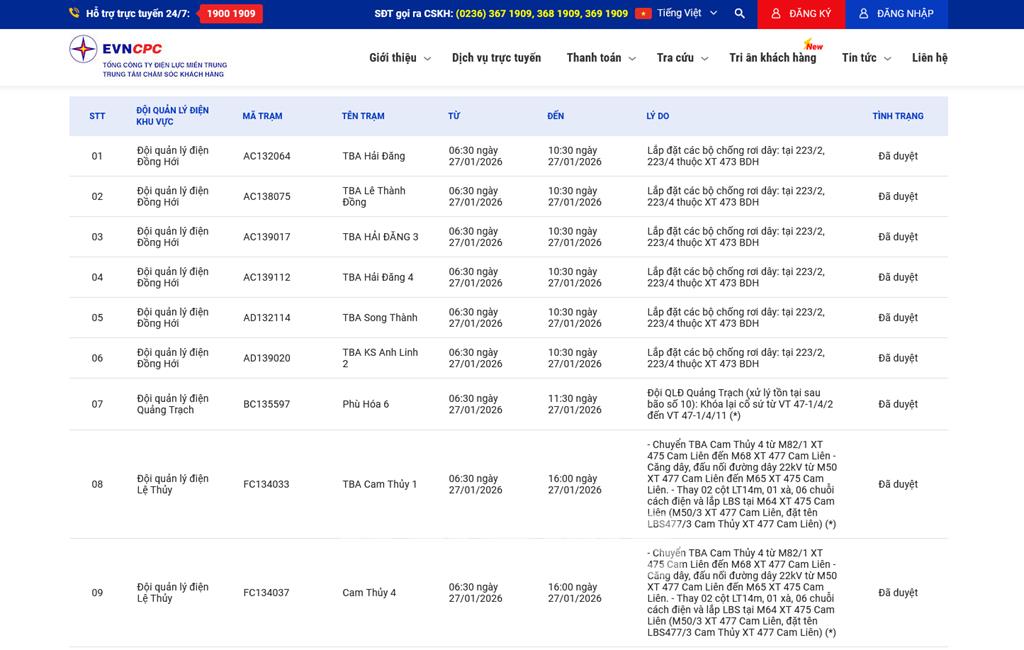Open the search magnifier icon
This screenshot has height=650, width=1024.
coord(739,14)
